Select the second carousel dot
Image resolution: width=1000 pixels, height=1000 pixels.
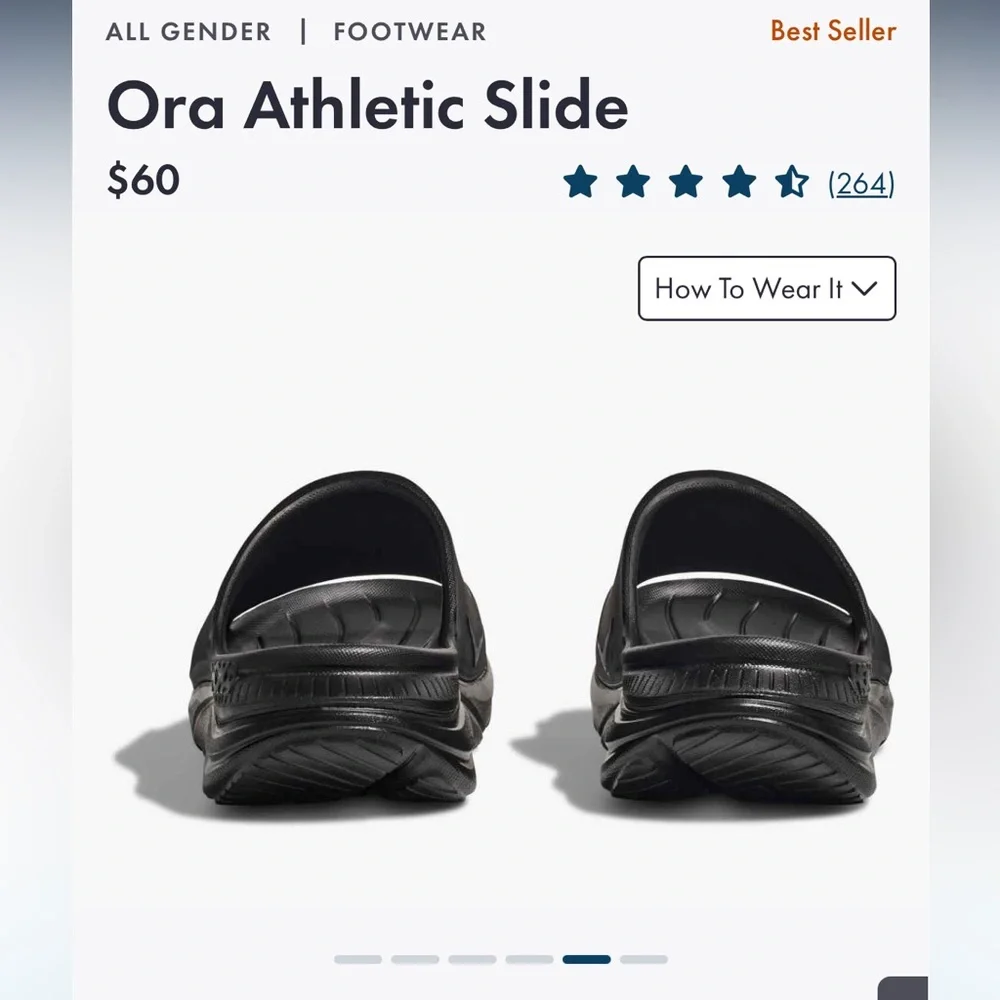(x=412, y=960)
